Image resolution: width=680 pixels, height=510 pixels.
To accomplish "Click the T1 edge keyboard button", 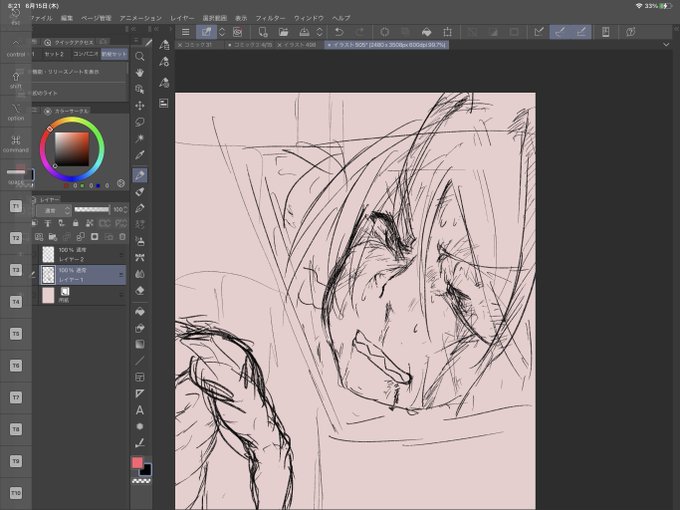I will [x=16, y=206].
